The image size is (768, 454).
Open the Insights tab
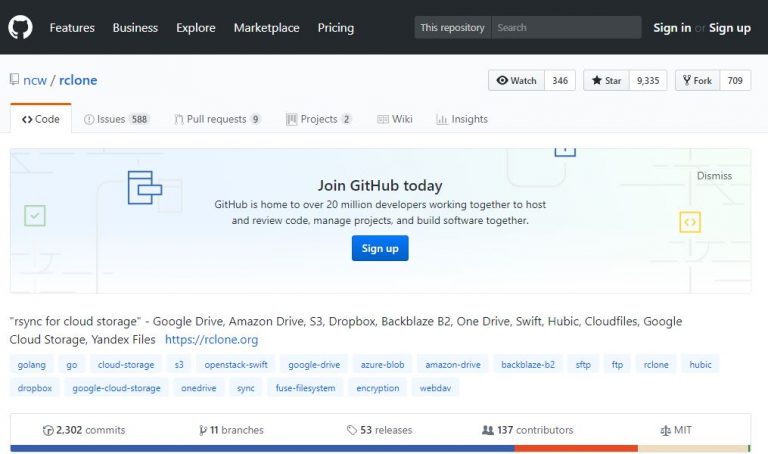tap(462, 119)
